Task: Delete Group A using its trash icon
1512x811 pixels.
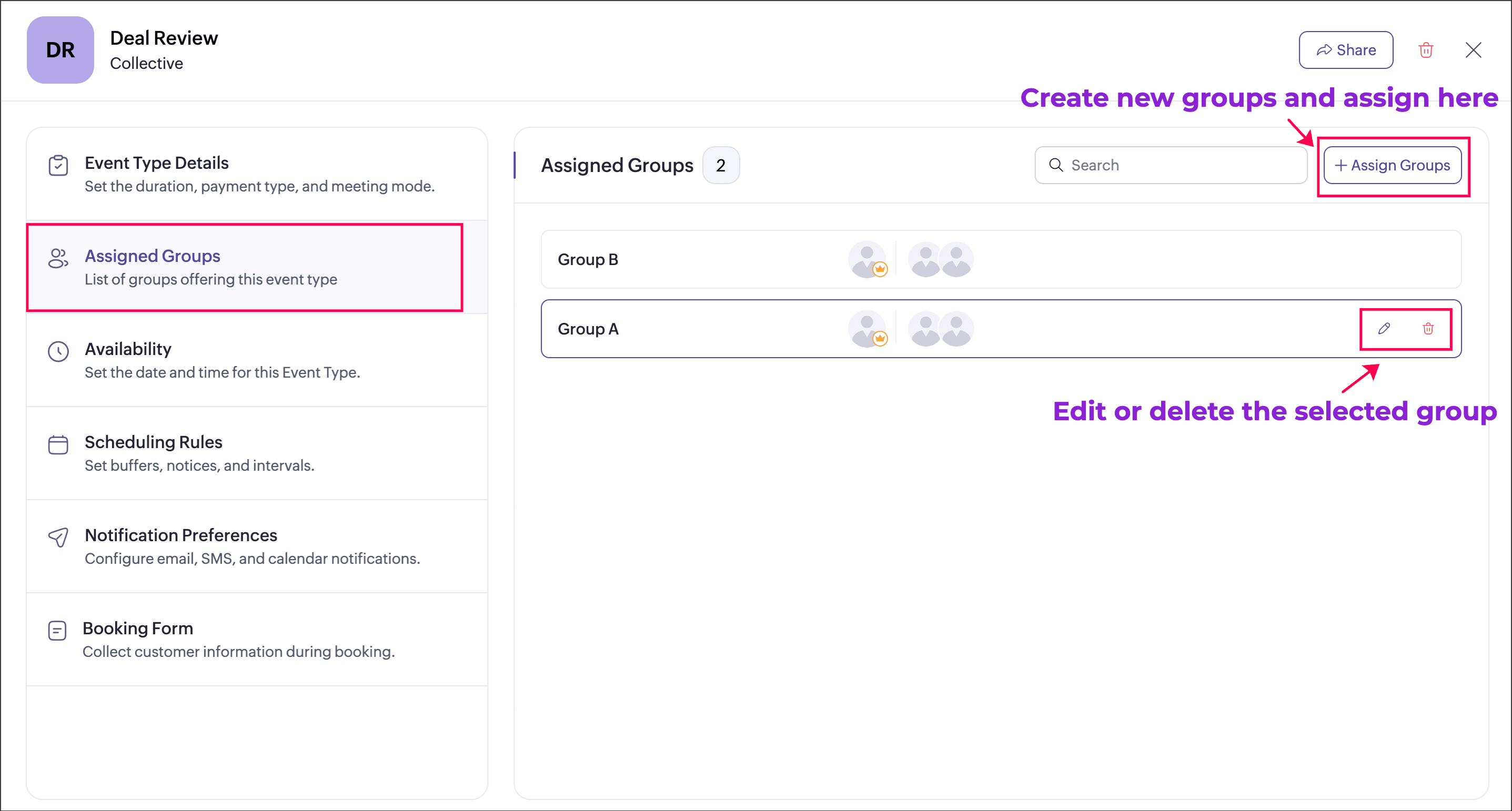Action: pos(1428,329)
